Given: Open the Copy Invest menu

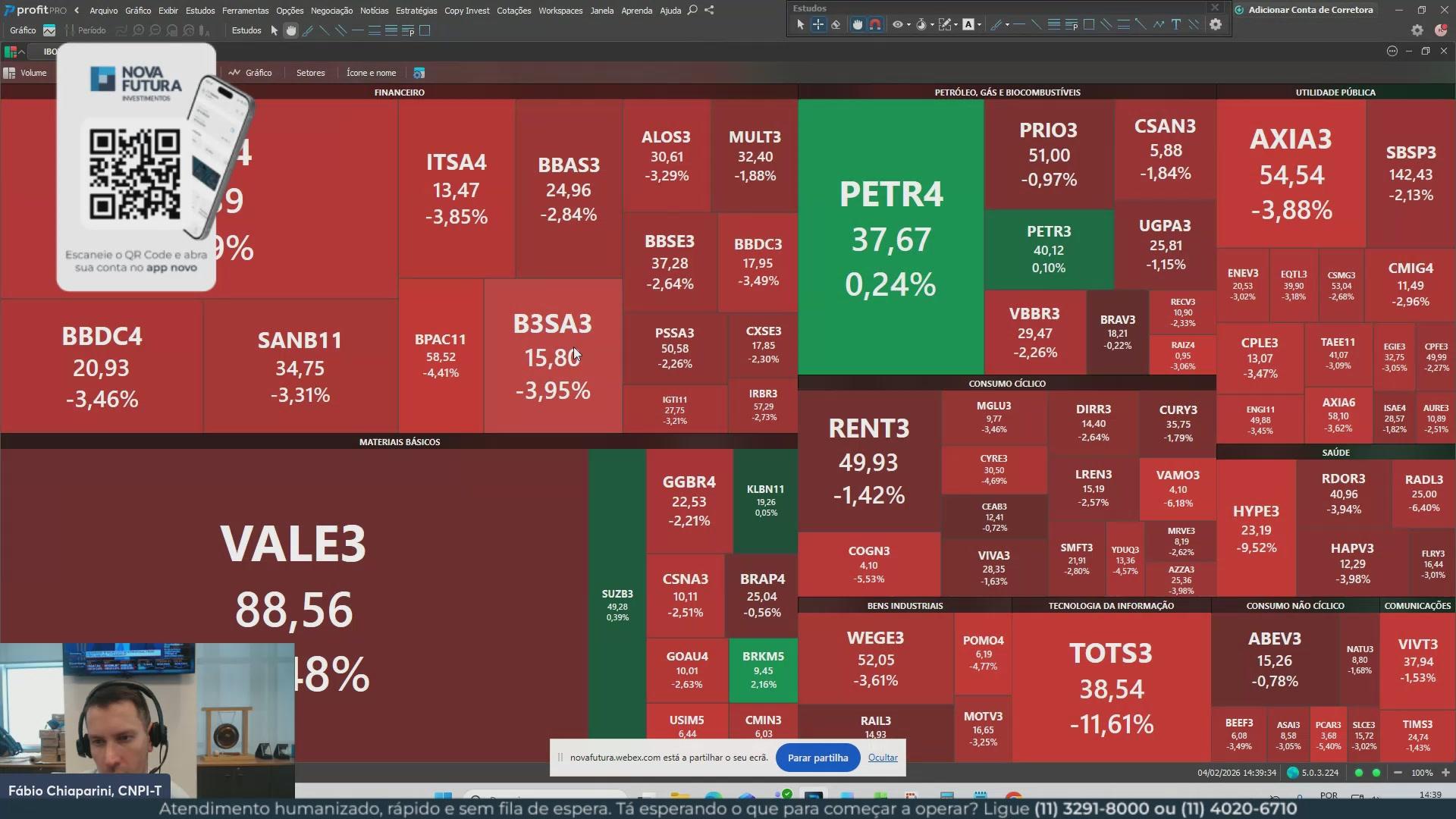Looking at the screenshot, I should point(466,11).
